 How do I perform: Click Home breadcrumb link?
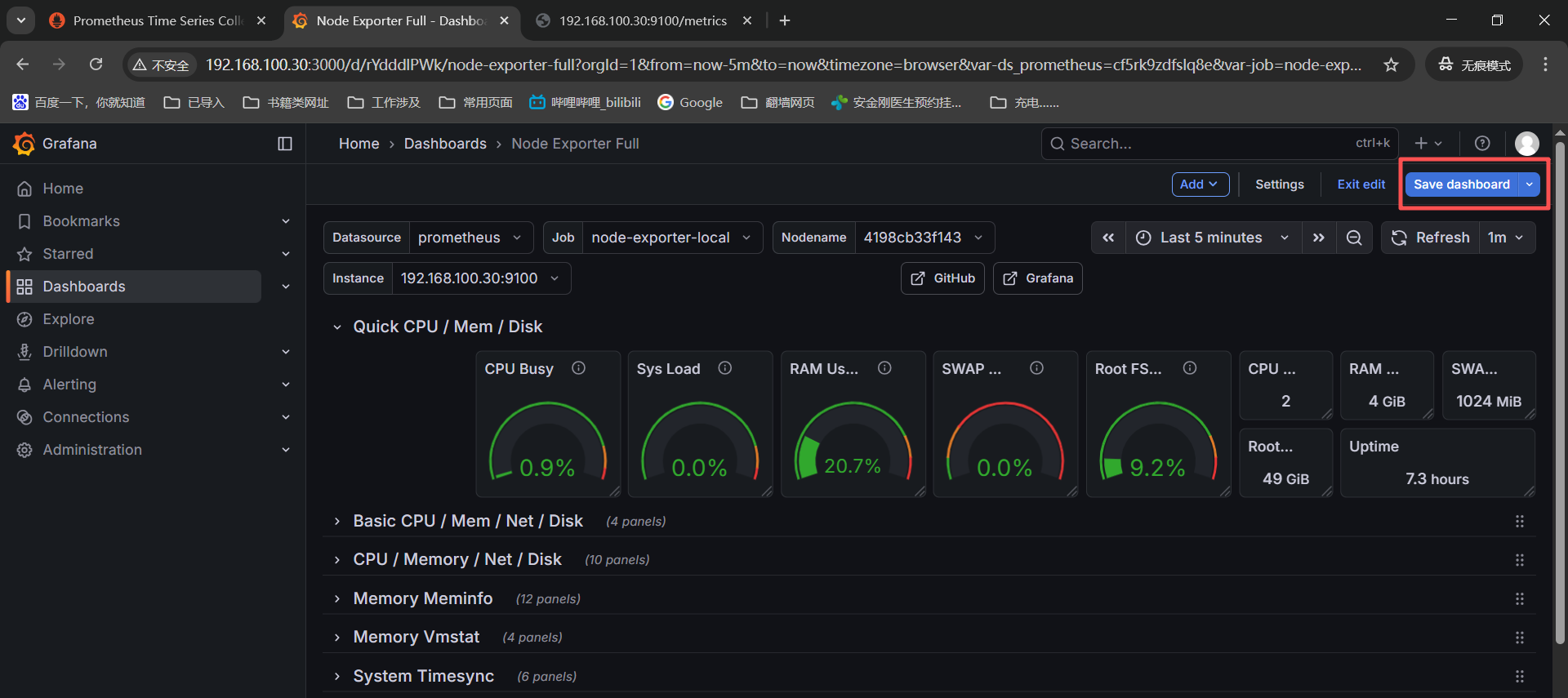point(359,144)
